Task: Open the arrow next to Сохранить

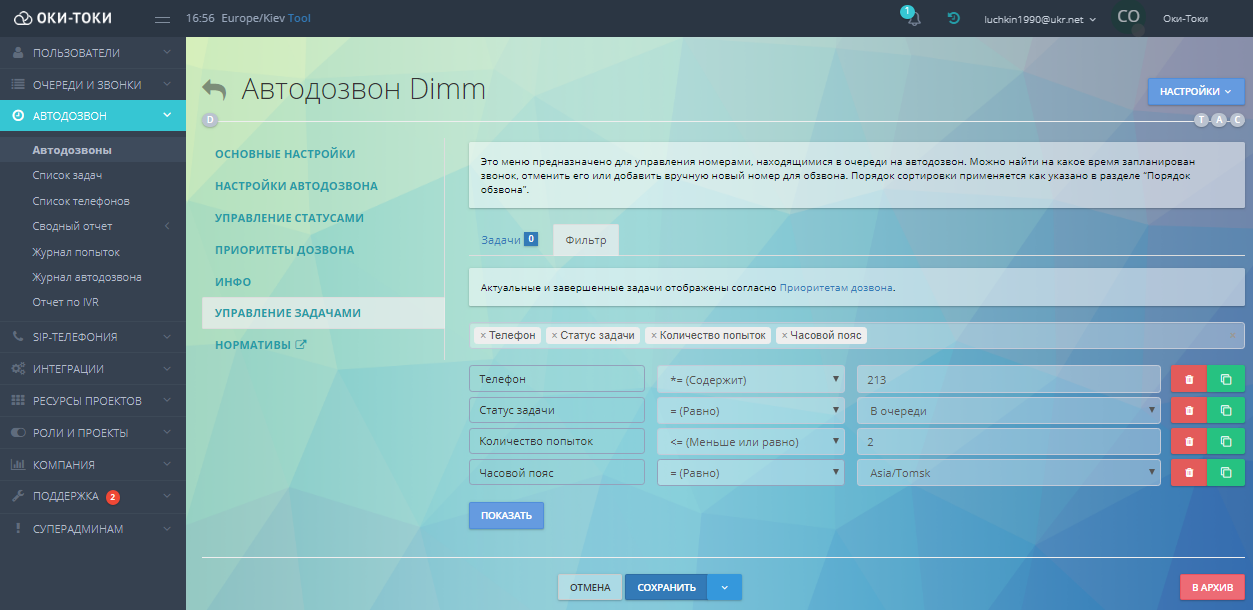Action: (x=725, y=587)
